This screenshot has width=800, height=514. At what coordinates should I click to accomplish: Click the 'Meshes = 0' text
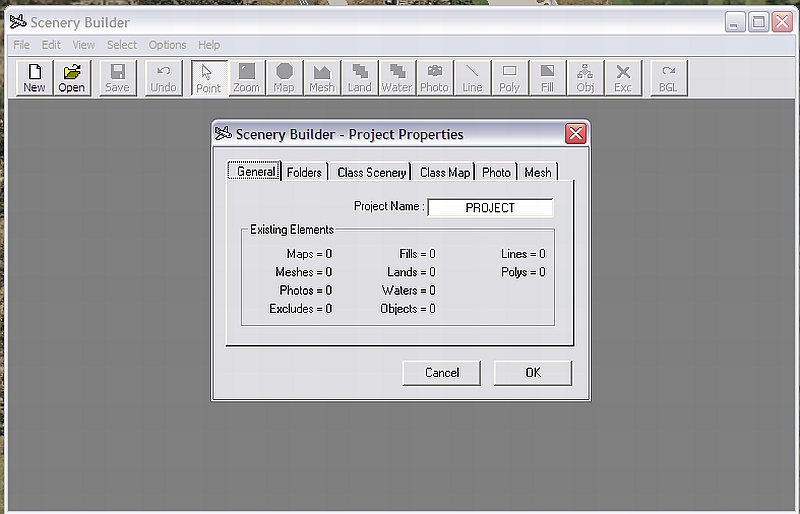[x=304, y=272]
